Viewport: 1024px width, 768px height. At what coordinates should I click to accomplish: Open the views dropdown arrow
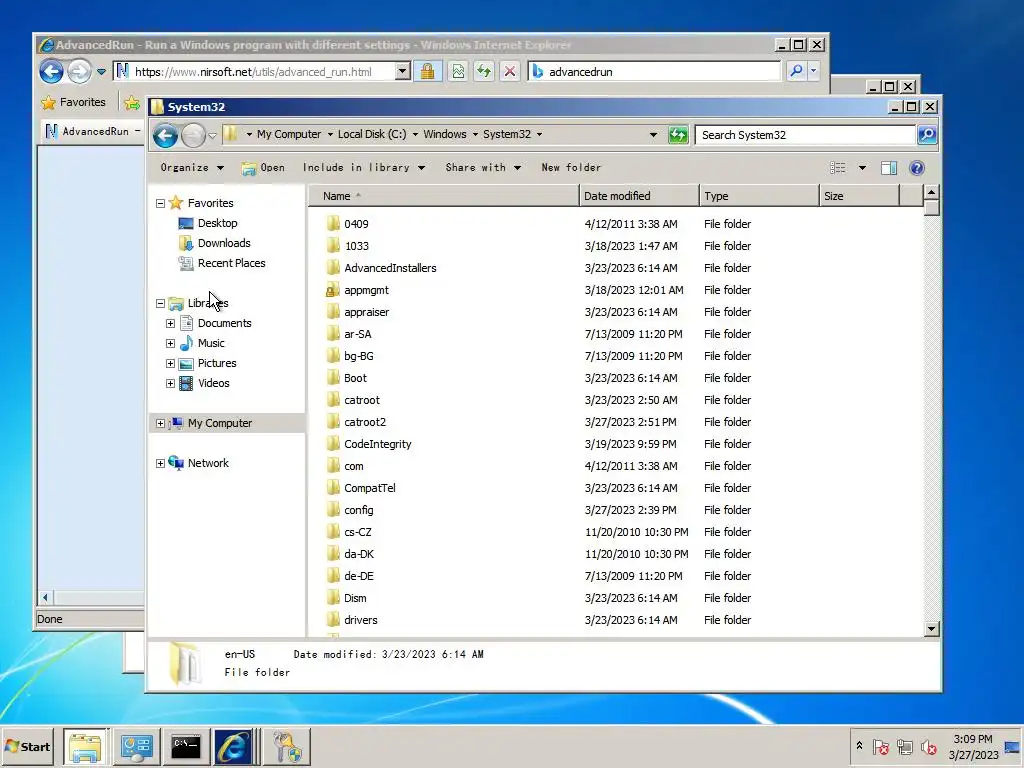[x=862, y=168]
